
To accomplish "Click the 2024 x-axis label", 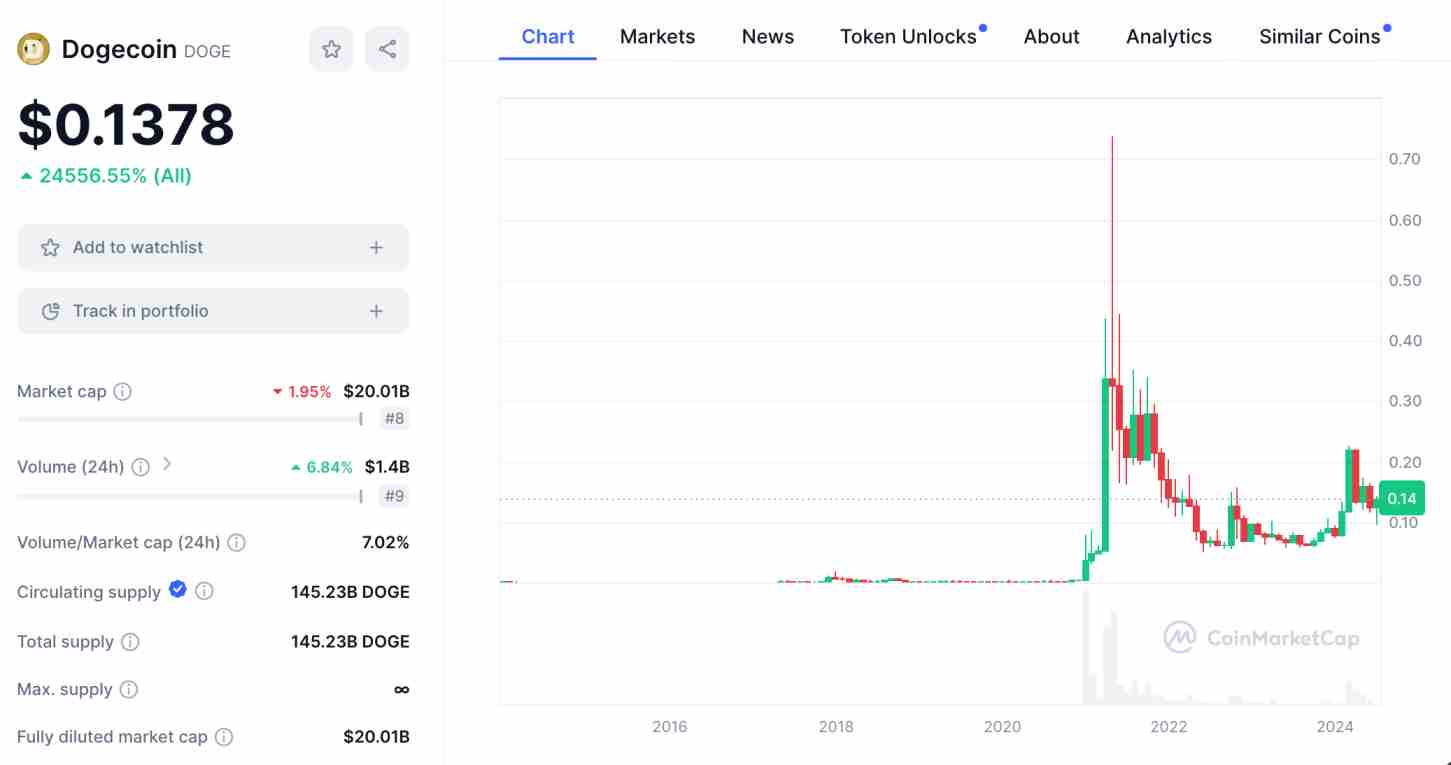I will (1335, 727).
